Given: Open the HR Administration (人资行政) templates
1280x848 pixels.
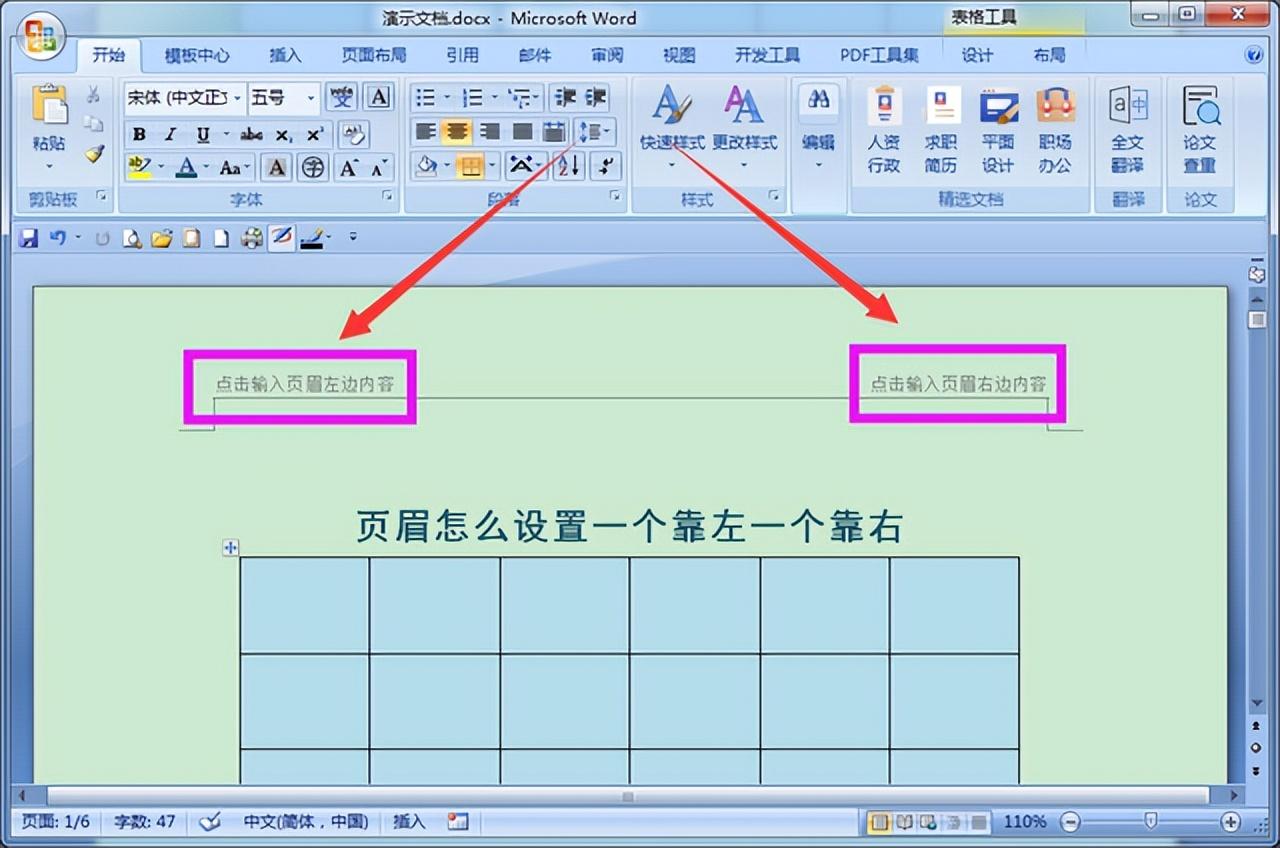Looking at the screenshot, I should (x=883, y=132).
